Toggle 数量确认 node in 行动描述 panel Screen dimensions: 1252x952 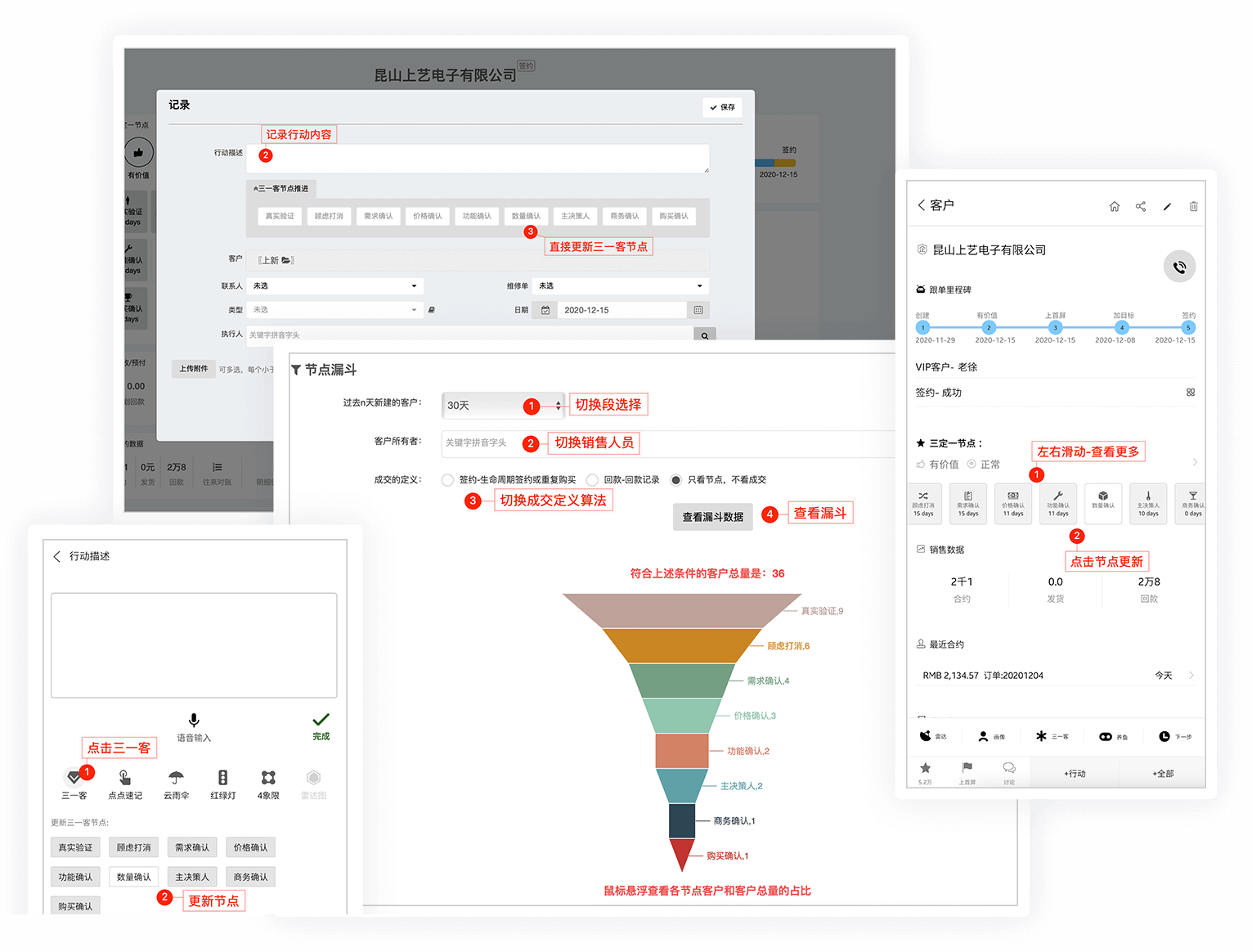pos(133,877)
